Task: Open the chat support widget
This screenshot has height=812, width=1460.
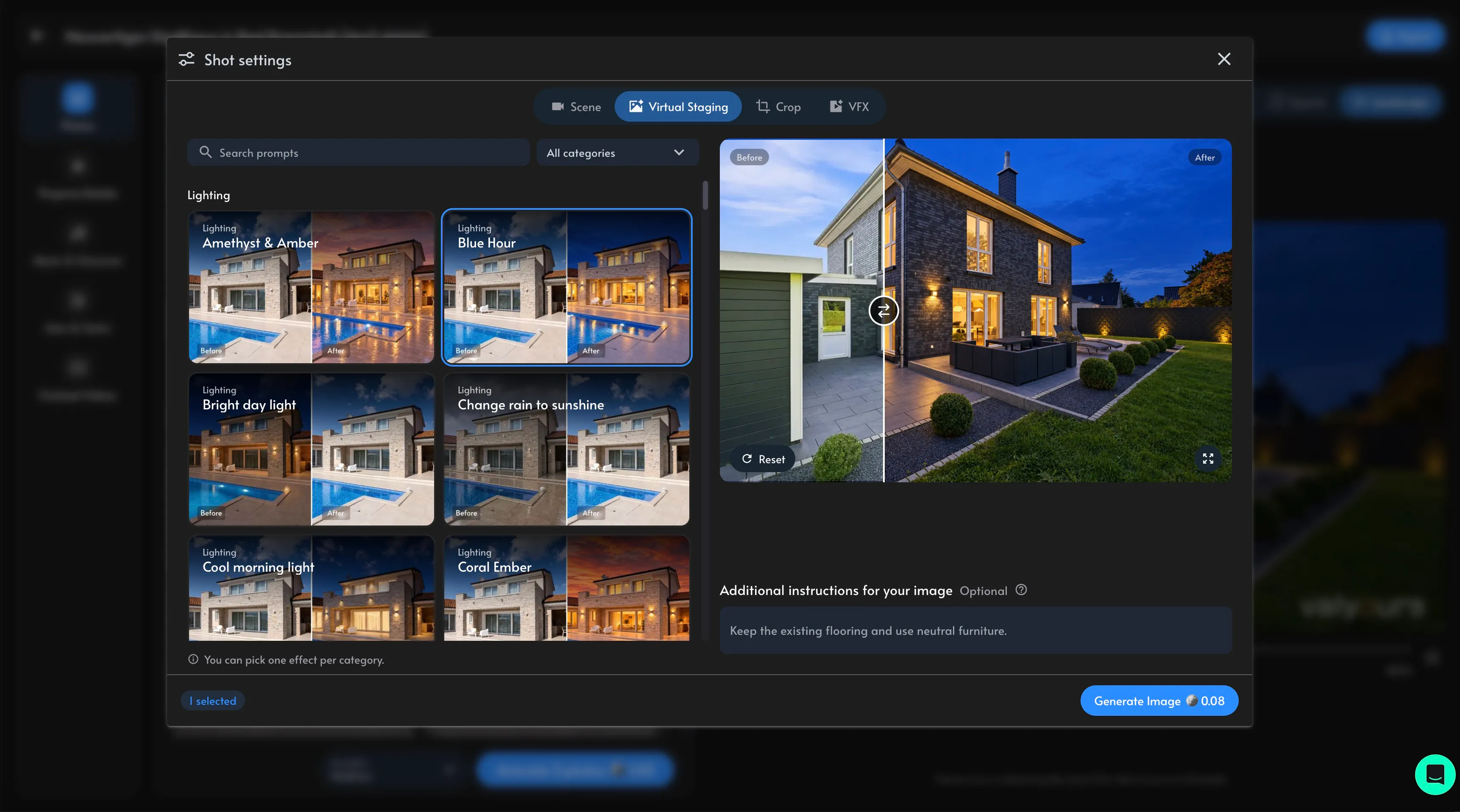Action: (1435, 774)
